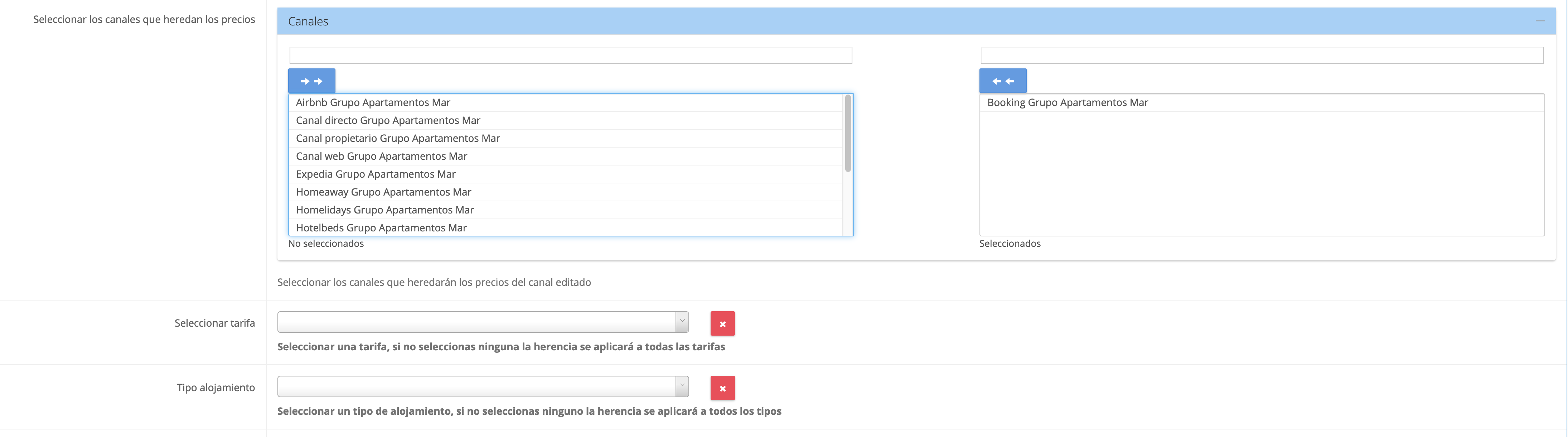Collapse the Canales panel using minus icon

(x=1539, y=21)
